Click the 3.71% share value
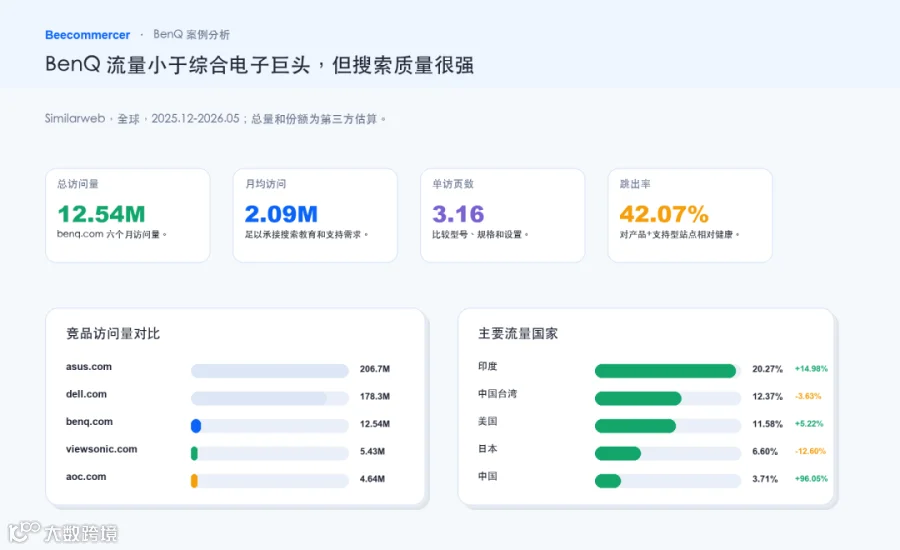This screenshot has height=550, width=900. click(765, 479)
